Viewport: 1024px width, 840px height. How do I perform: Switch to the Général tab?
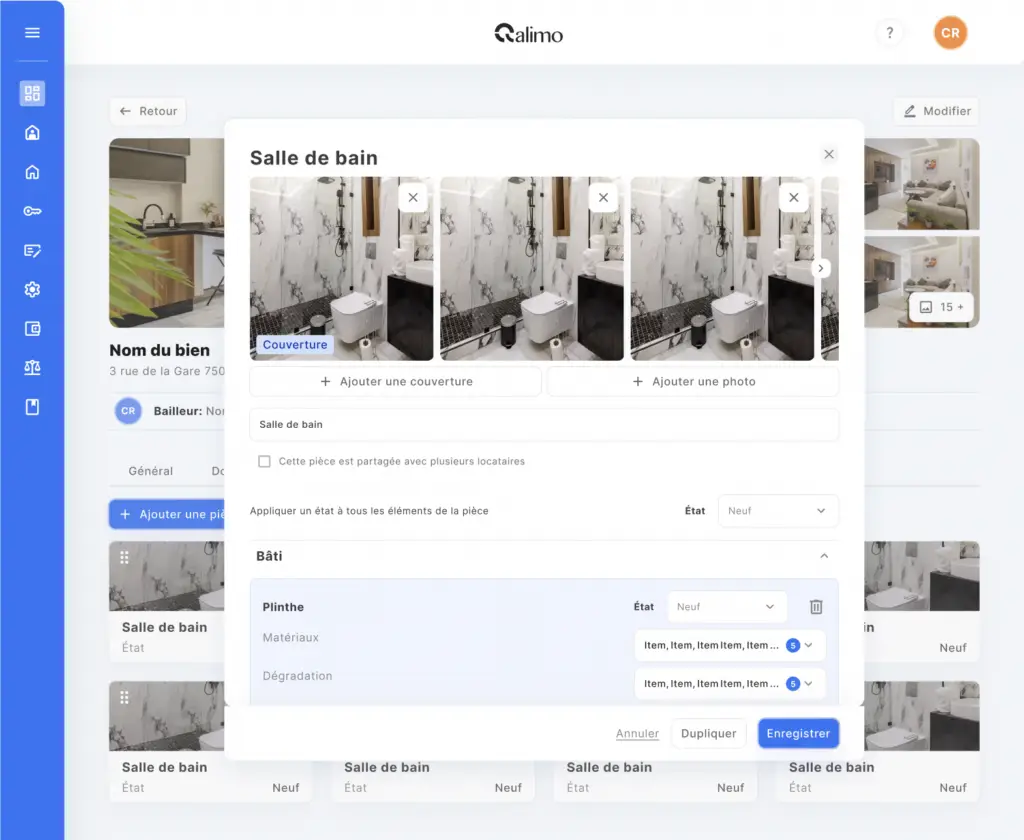tap(150, 471)
